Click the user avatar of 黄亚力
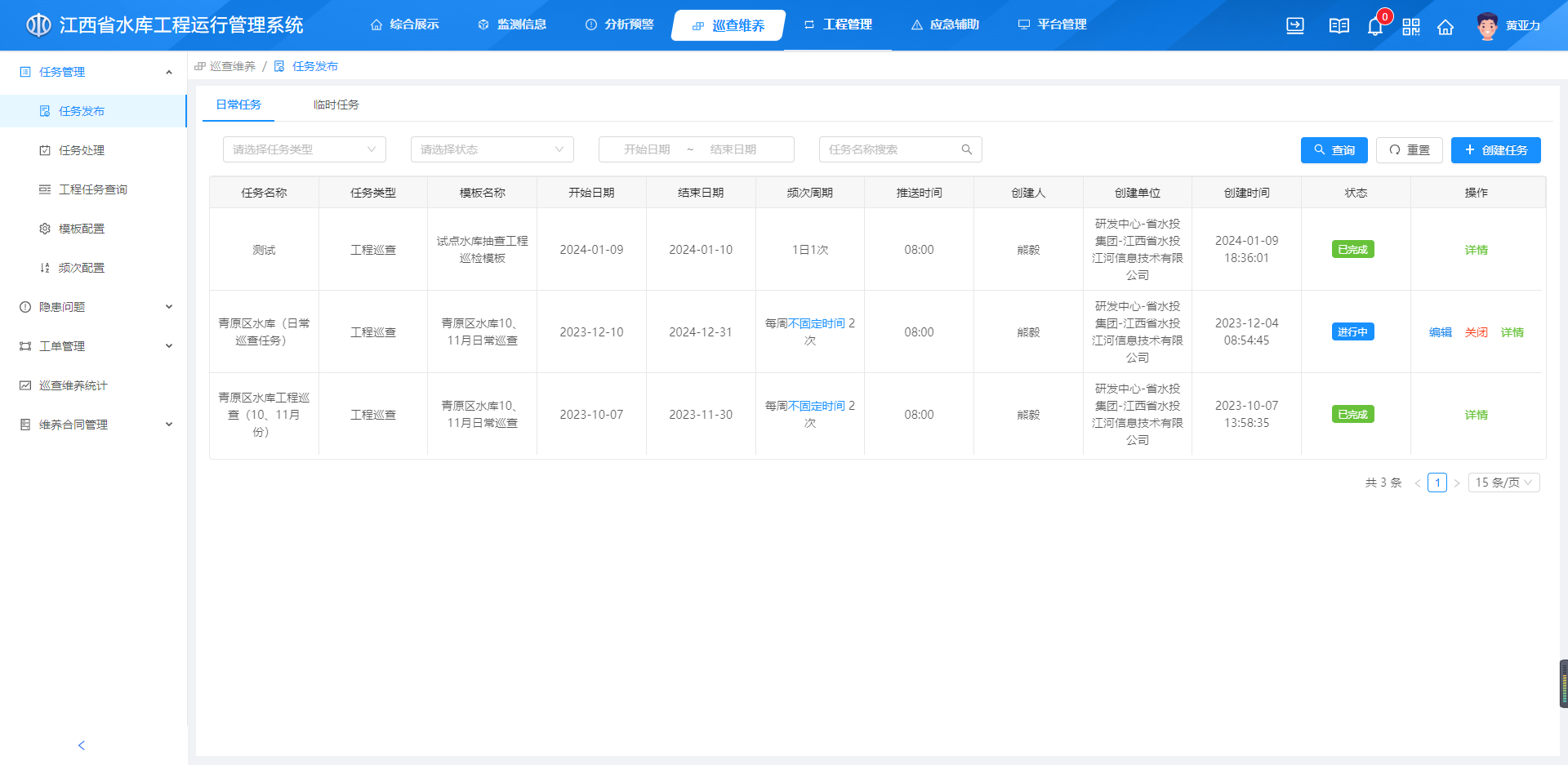 1487,26
